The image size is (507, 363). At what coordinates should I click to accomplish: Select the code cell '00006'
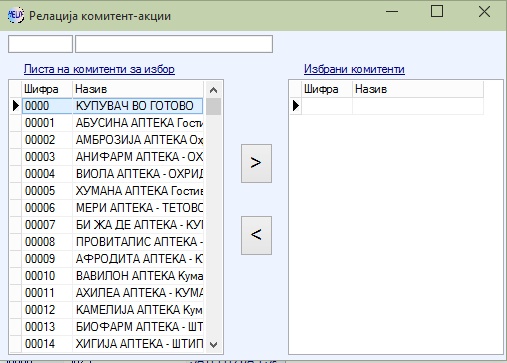pyautogui.click(x=47, y=208)
